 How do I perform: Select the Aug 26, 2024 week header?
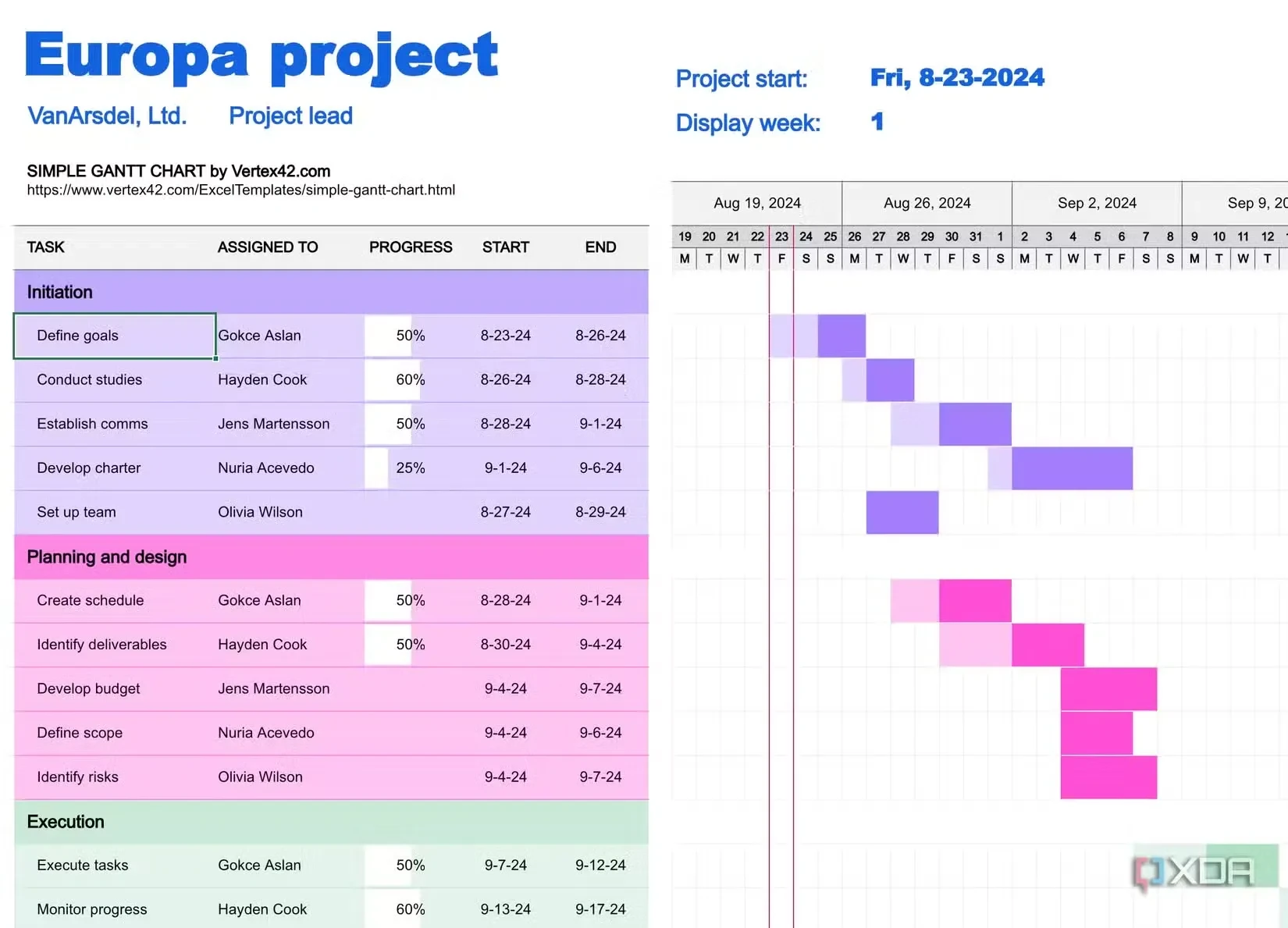(927, 202)
